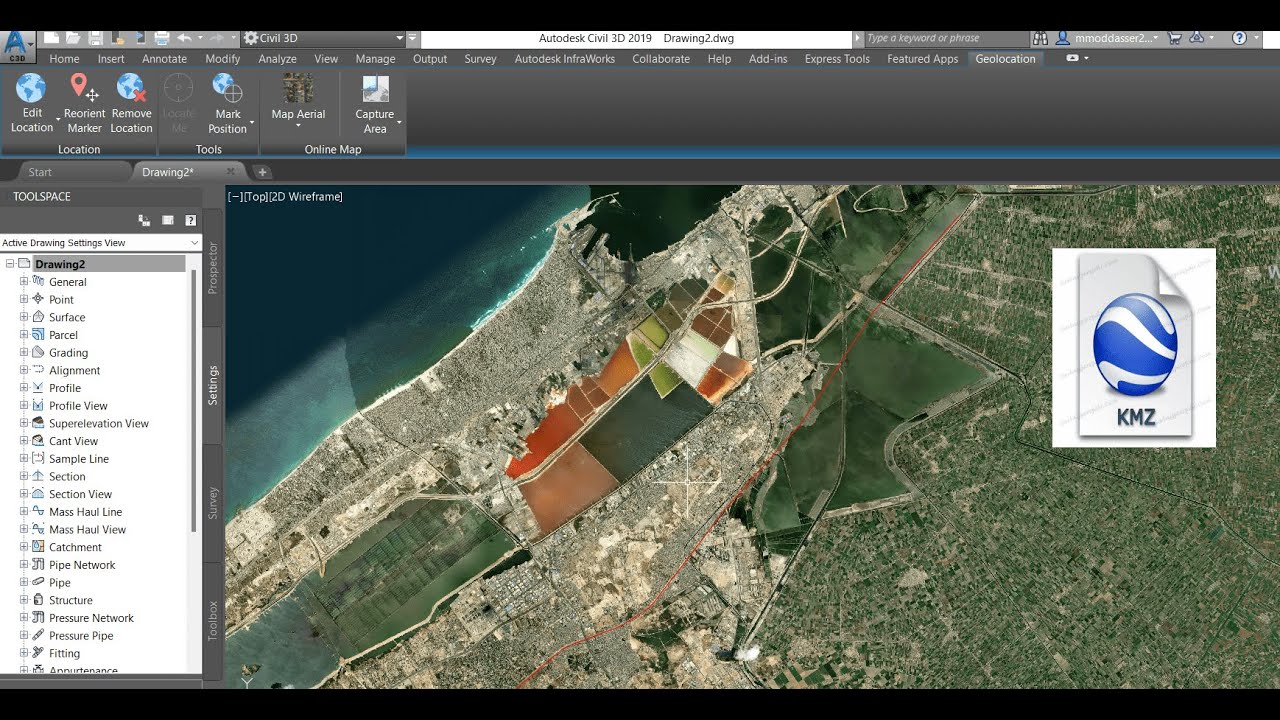Click the New drawing icon in quick access toolbar
This screenshot has height=720, width=1280.
click(51, 38)
